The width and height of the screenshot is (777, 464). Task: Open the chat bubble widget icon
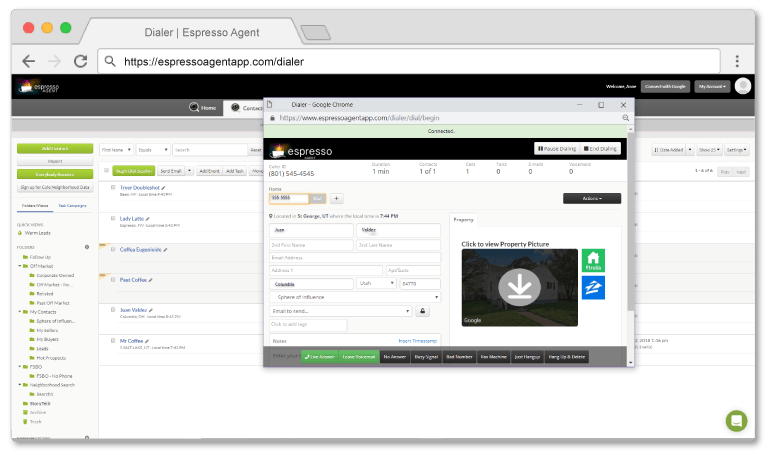point(736,421)
